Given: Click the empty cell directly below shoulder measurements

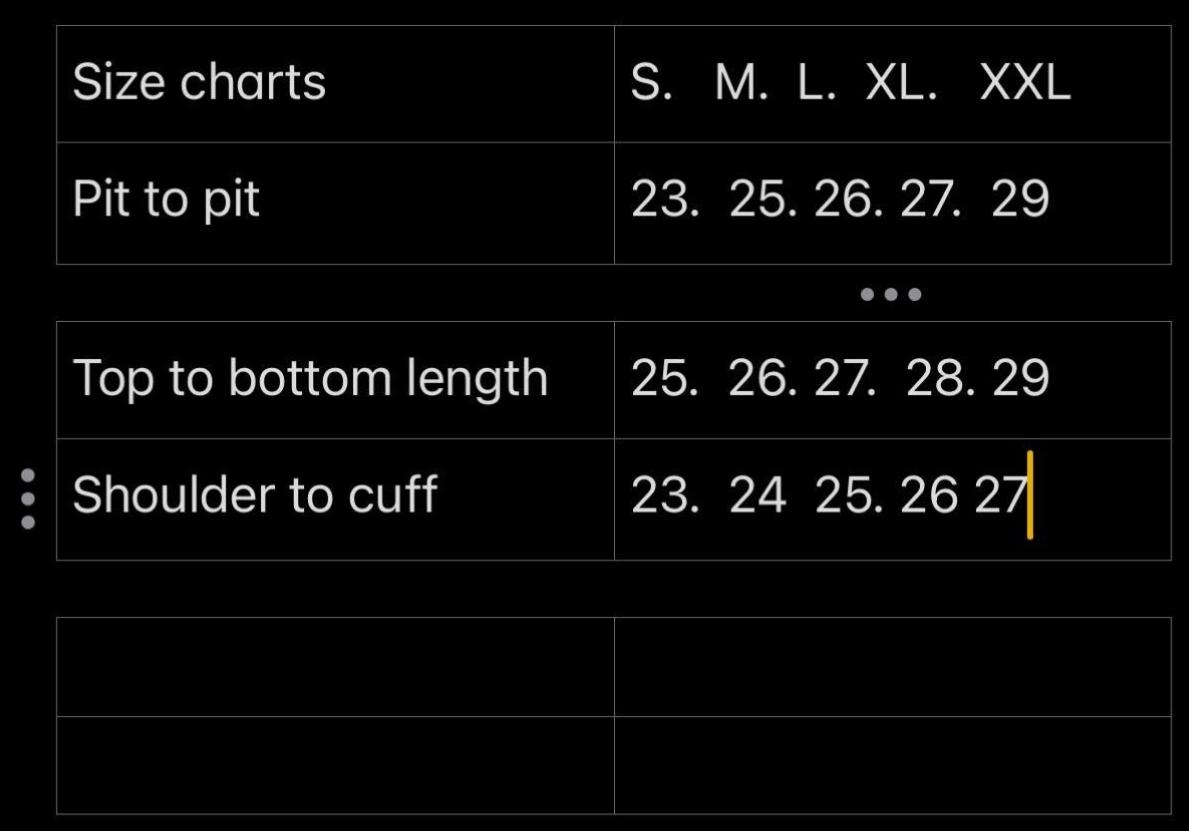Looking at the screenshot, I should point(892,666).
